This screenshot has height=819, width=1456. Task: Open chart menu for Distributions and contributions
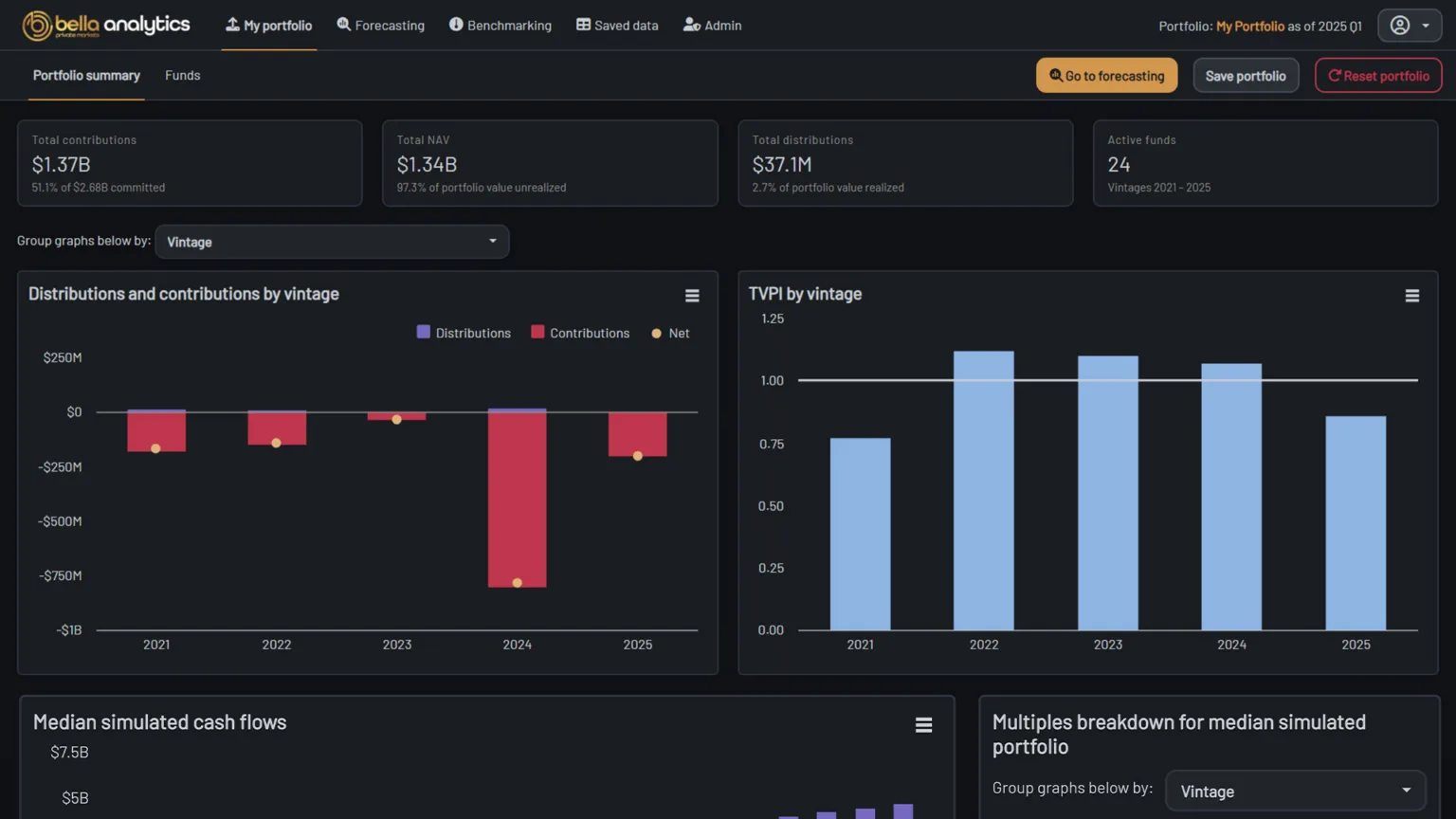pyautogui.click(x=692, y=296)
